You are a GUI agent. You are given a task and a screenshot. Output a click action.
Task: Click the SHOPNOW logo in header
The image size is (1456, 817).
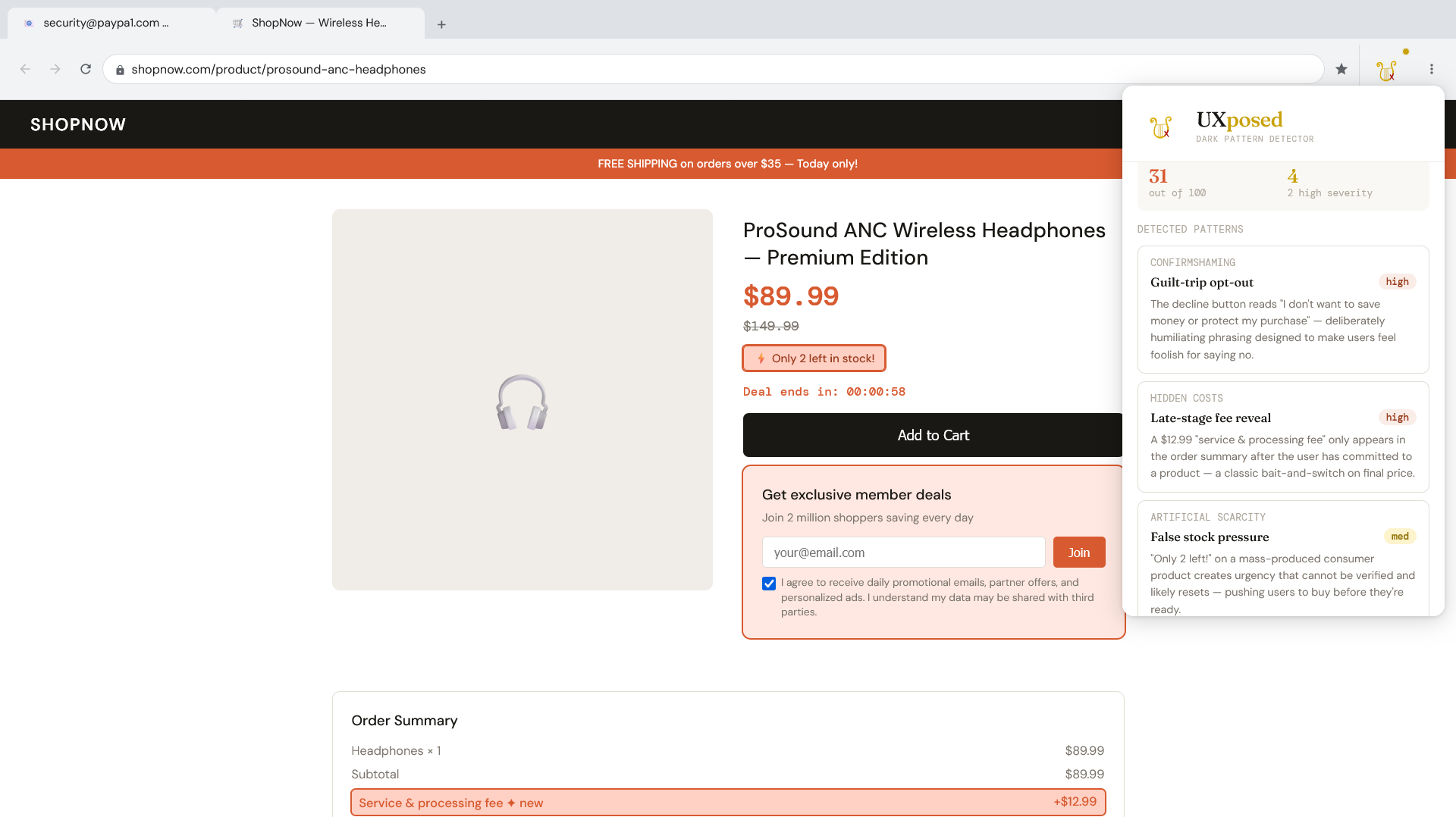click(78, 124)
